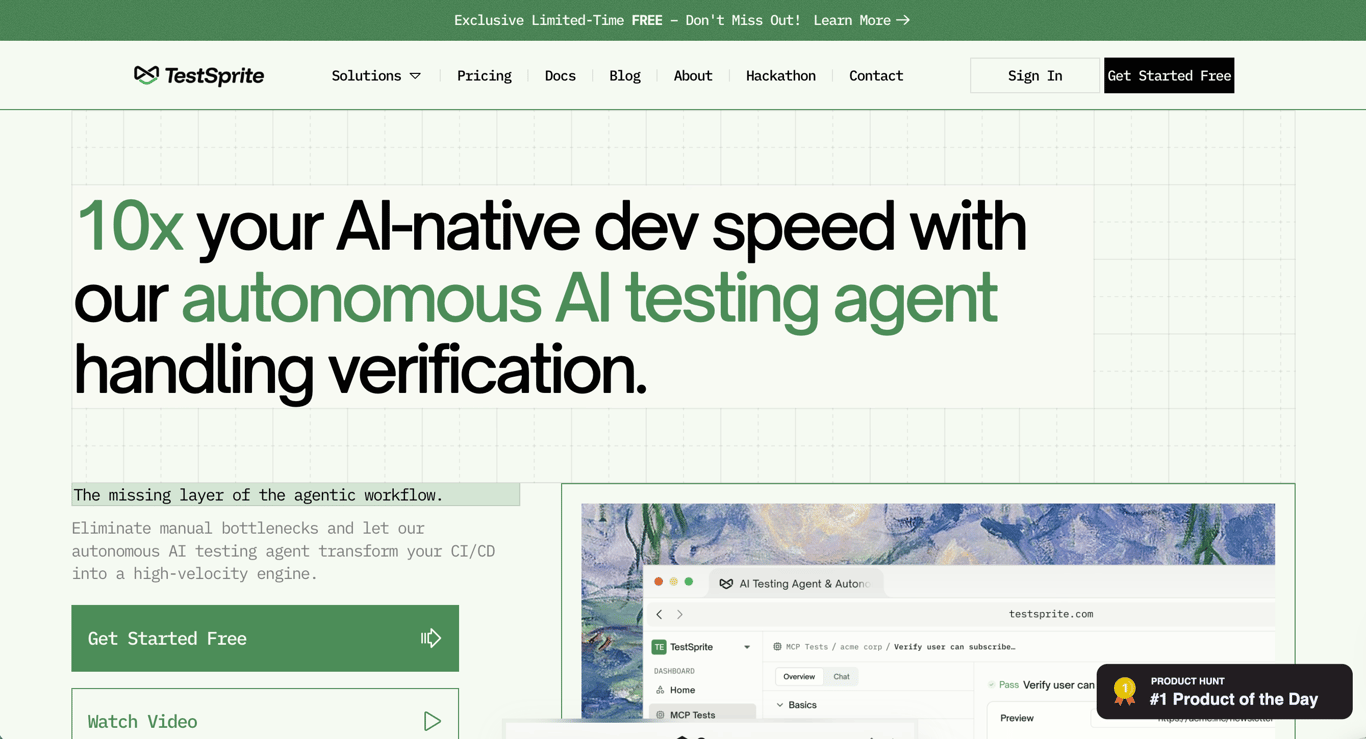Select the AI Testing Agent browser tab
This screenshot has width=1366, height=739.
[x=794, y=584]
